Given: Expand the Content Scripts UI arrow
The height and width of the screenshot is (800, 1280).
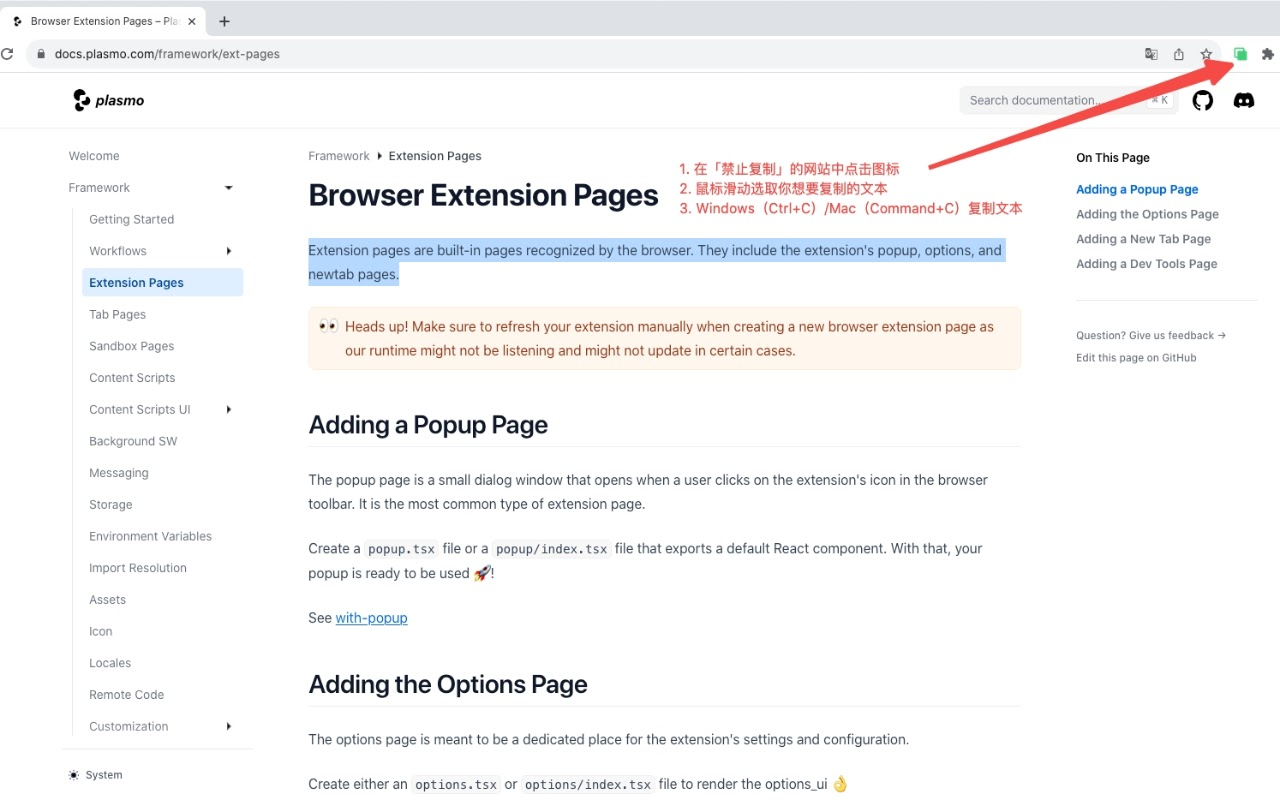Looking at the screenshot, I should tap(228, 410).
